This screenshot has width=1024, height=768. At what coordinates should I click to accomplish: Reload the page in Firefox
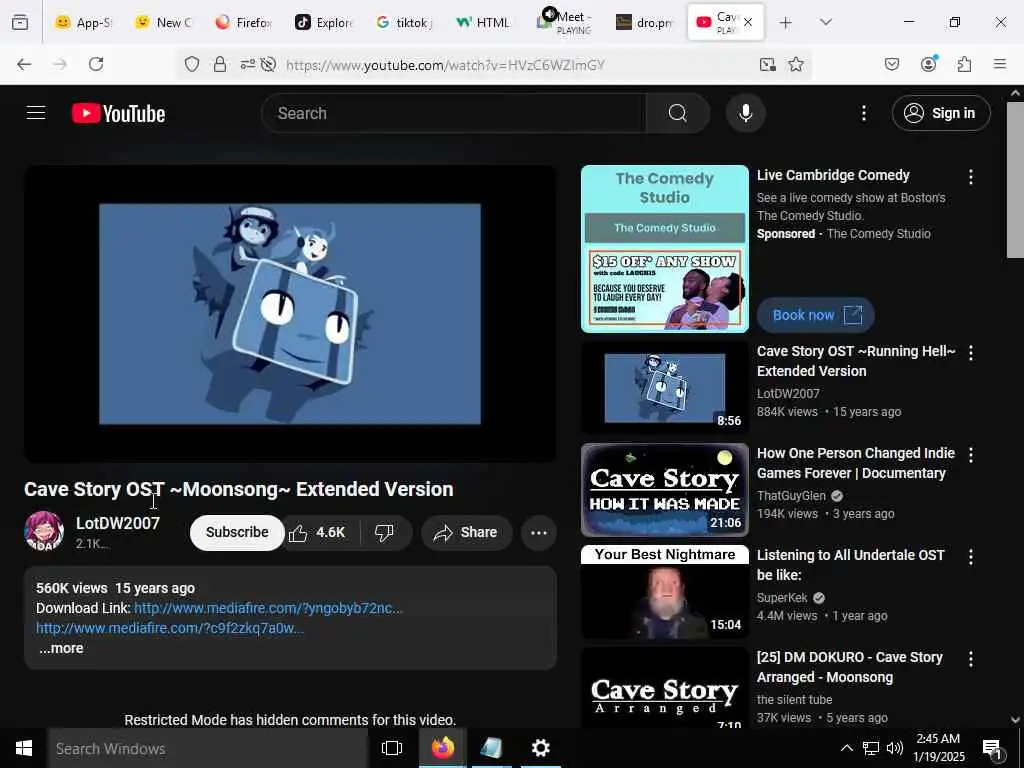coord(96,64)
